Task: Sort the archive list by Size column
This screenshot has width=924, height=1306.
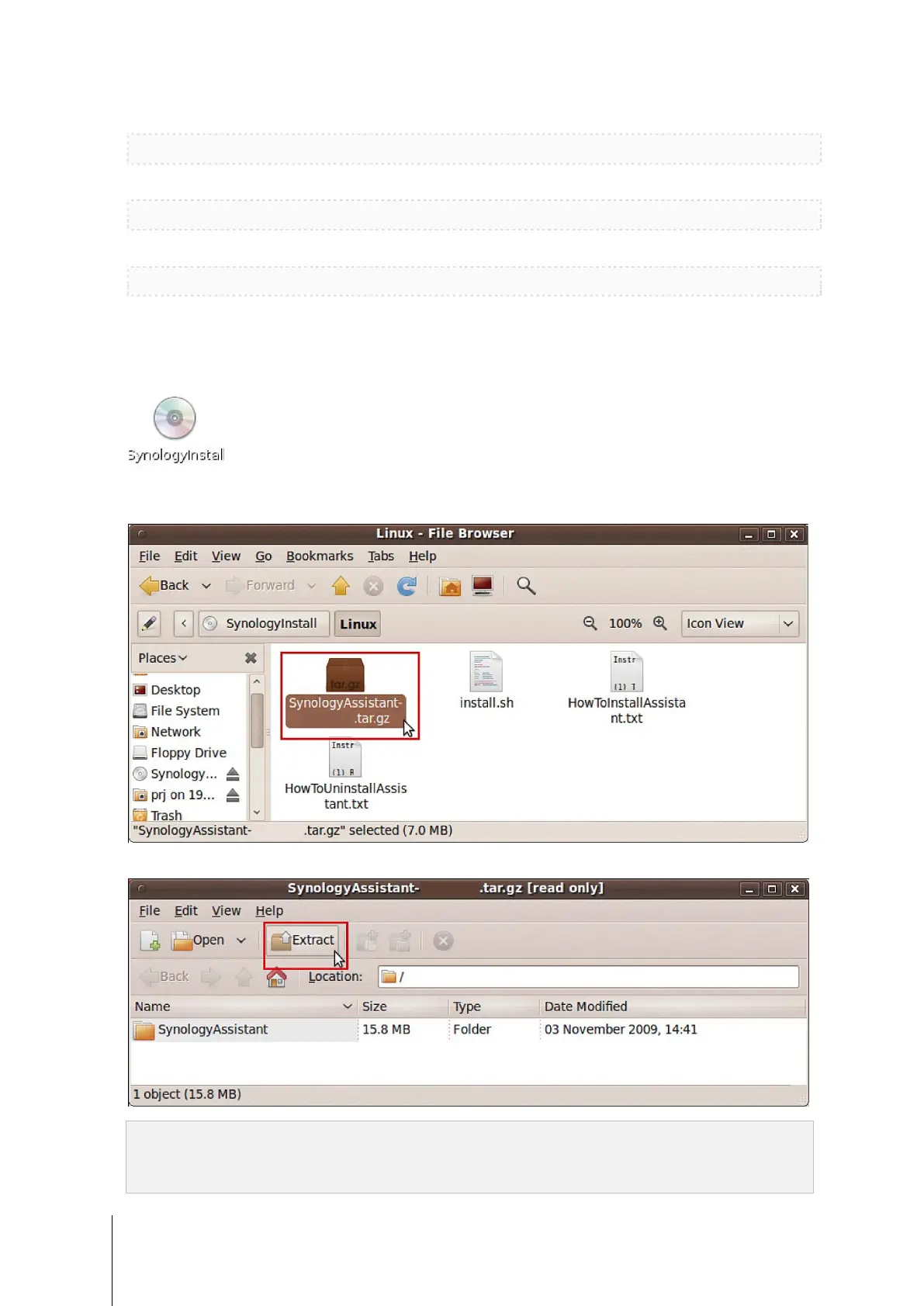Action: (x=403, y=1007)
